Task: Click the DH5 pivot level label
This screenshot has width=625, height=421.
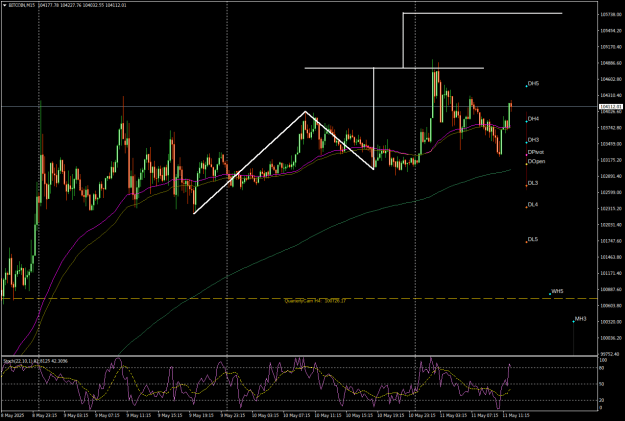Action: 533,84
